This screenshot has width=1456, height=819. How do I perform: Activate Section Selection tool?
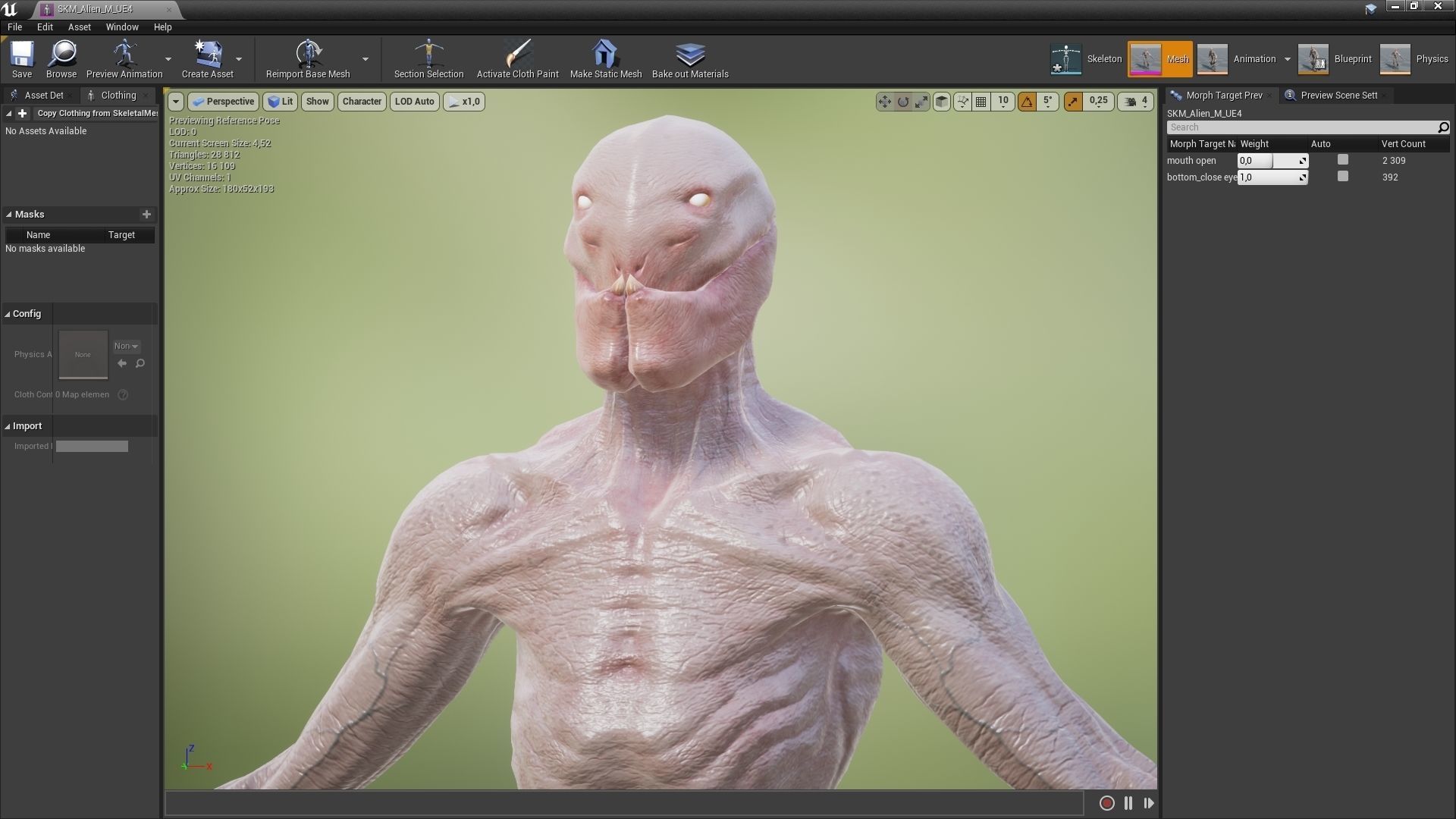(x=428, y=59)
